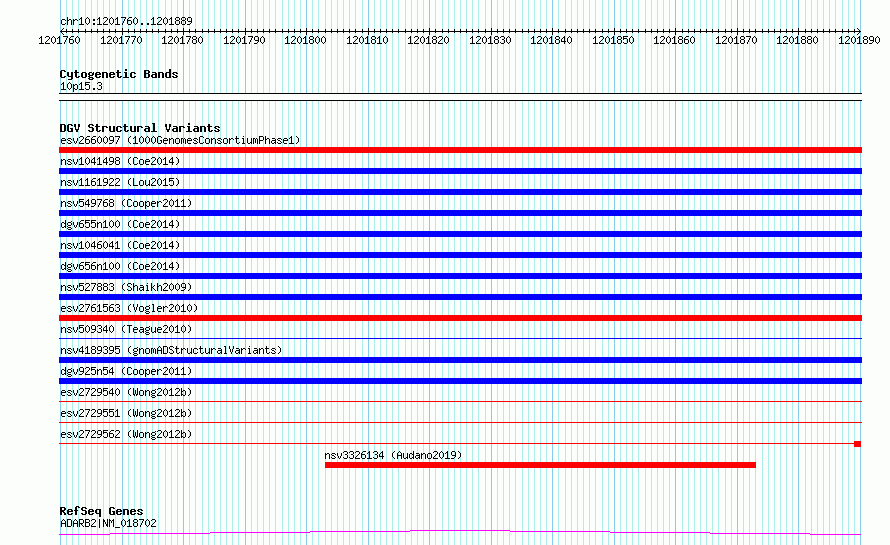Open the esv2761563 (Vogler2010) label
This screenshot has width=890, height=545.
[129, 308]
